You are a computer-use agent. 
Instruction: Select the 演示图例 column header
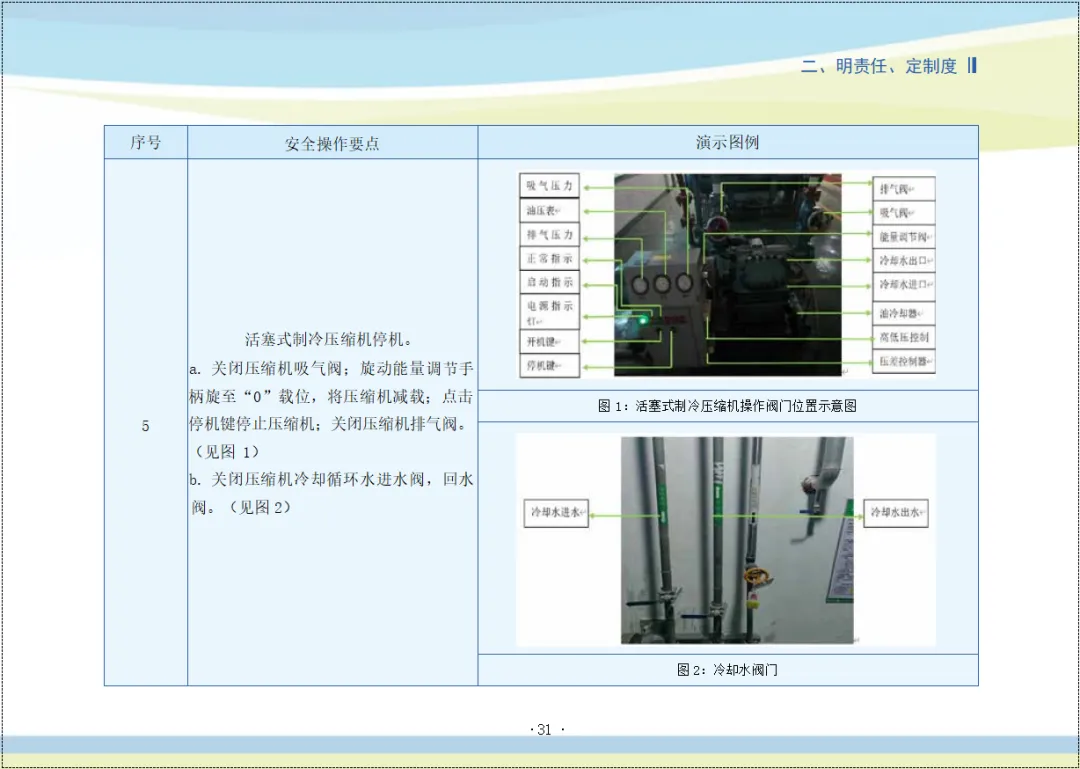click(727, 143)
